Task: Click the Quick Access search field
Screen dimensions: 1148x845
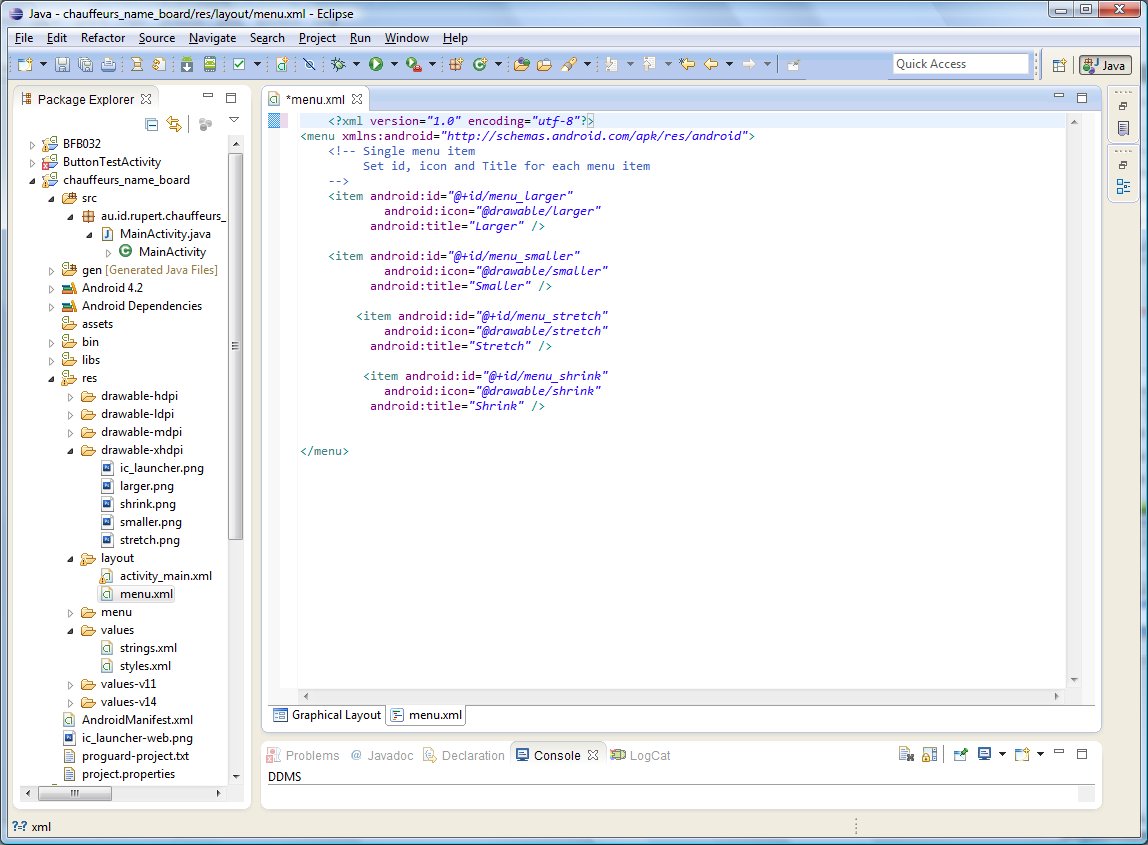Action: pos(961,64)
